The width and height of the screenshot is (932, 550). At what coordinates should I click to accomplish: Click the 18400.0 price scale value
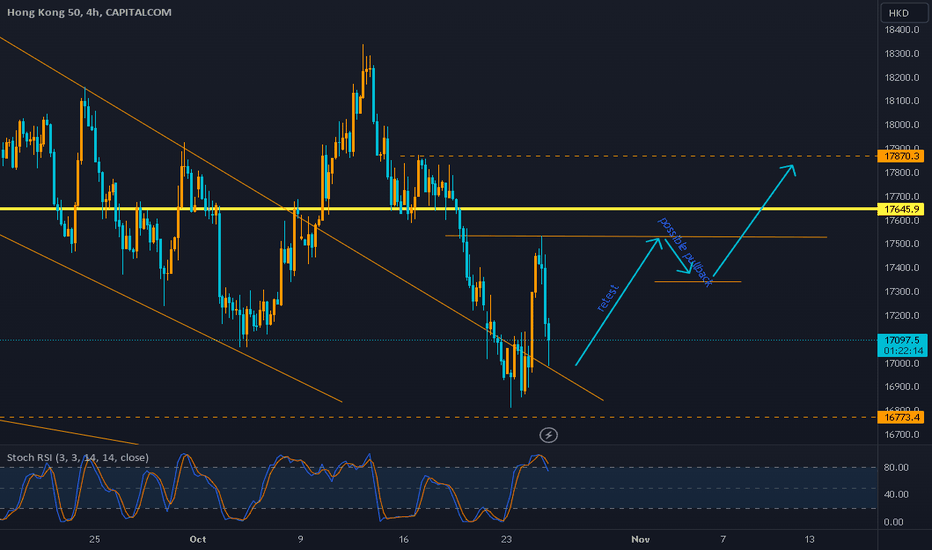coord(902,30)
